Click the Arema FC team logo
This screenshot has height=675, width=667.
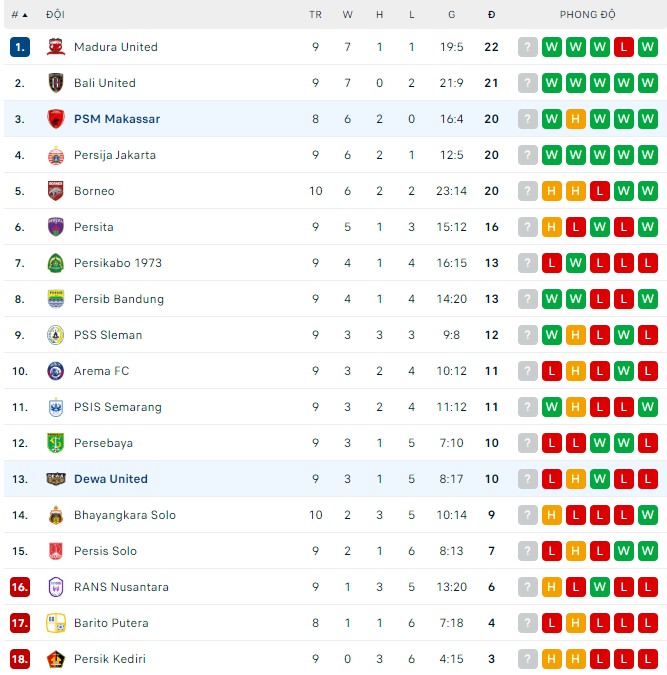(56, 371)
